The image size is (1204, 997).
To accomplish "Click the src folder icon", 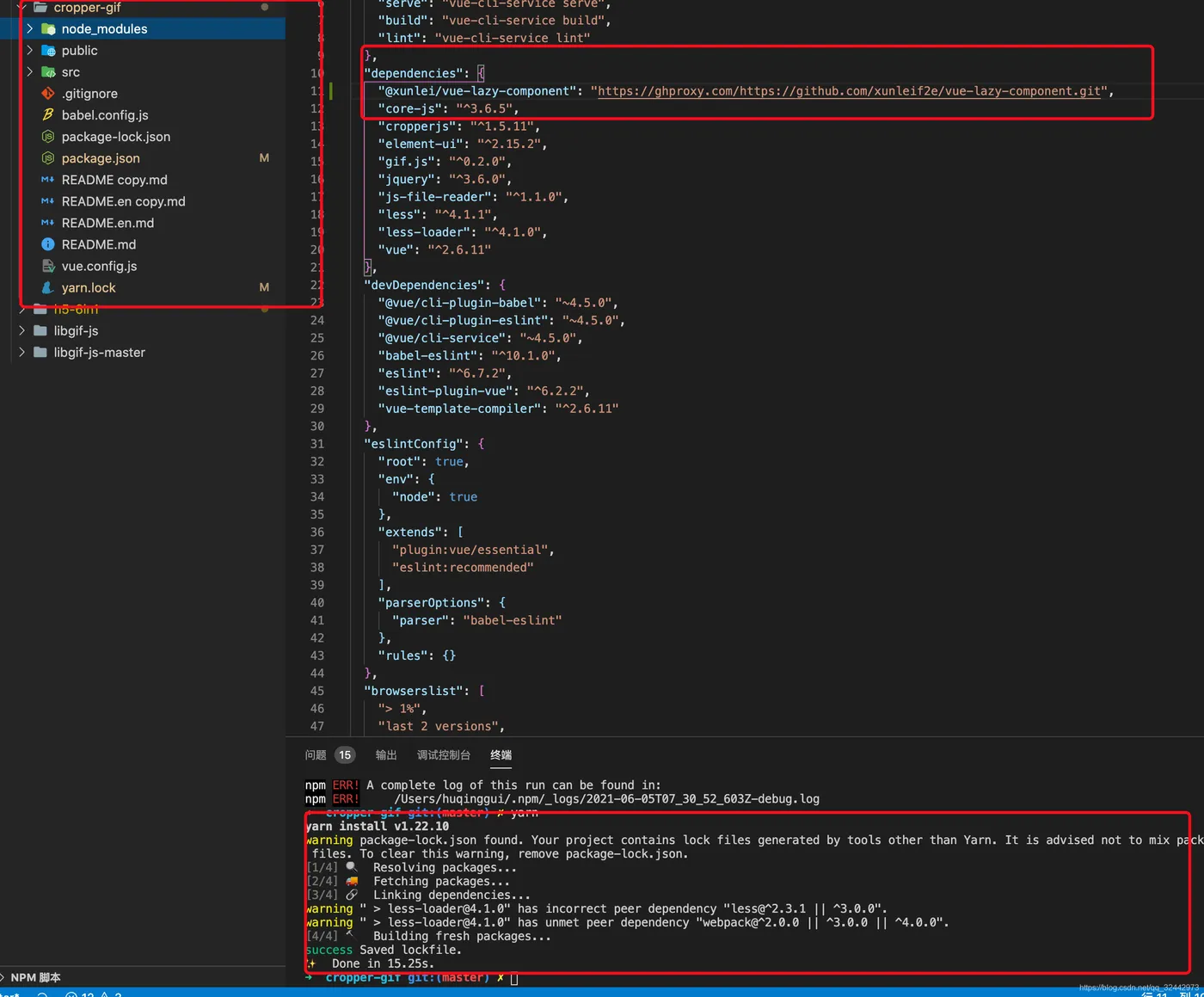I will point(48,72).
